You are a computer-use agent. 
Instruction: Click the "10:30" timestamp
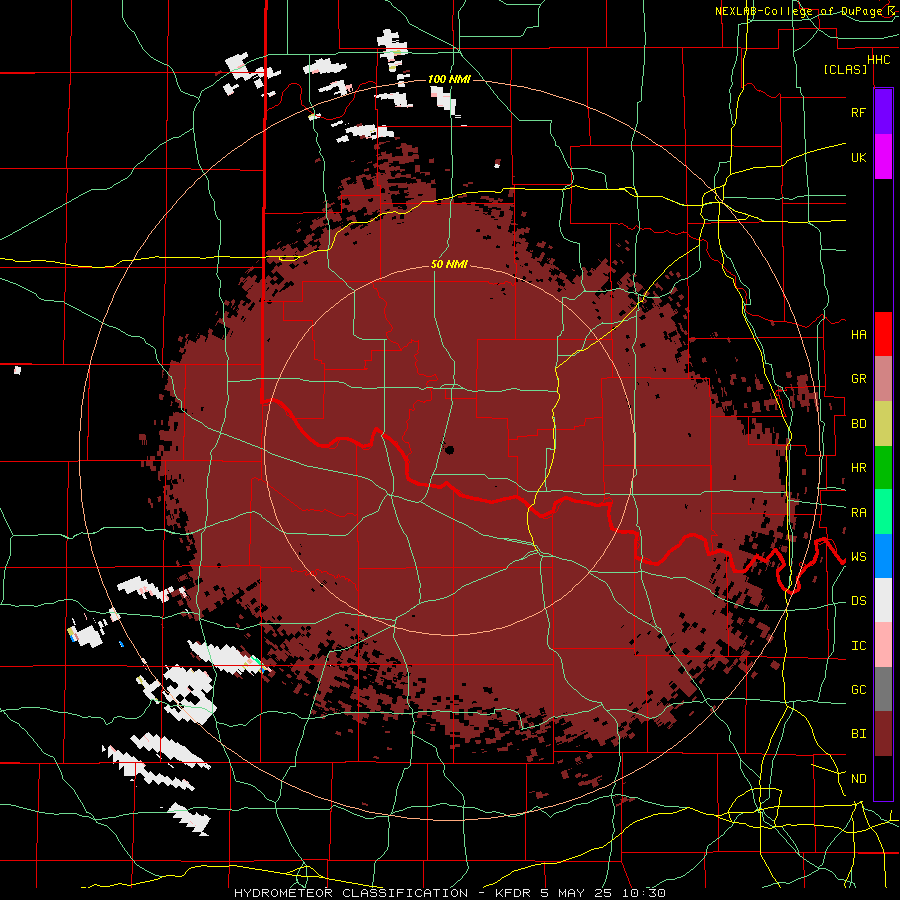[644, 893]
